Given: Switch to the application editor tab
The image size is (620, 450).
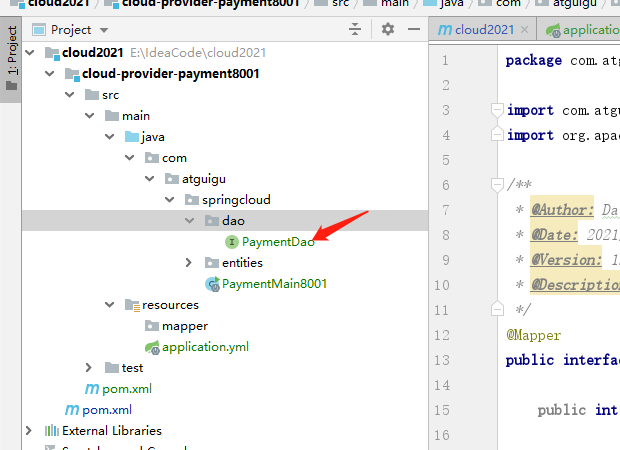Looking at the screenshot, I should click(591, 30).
